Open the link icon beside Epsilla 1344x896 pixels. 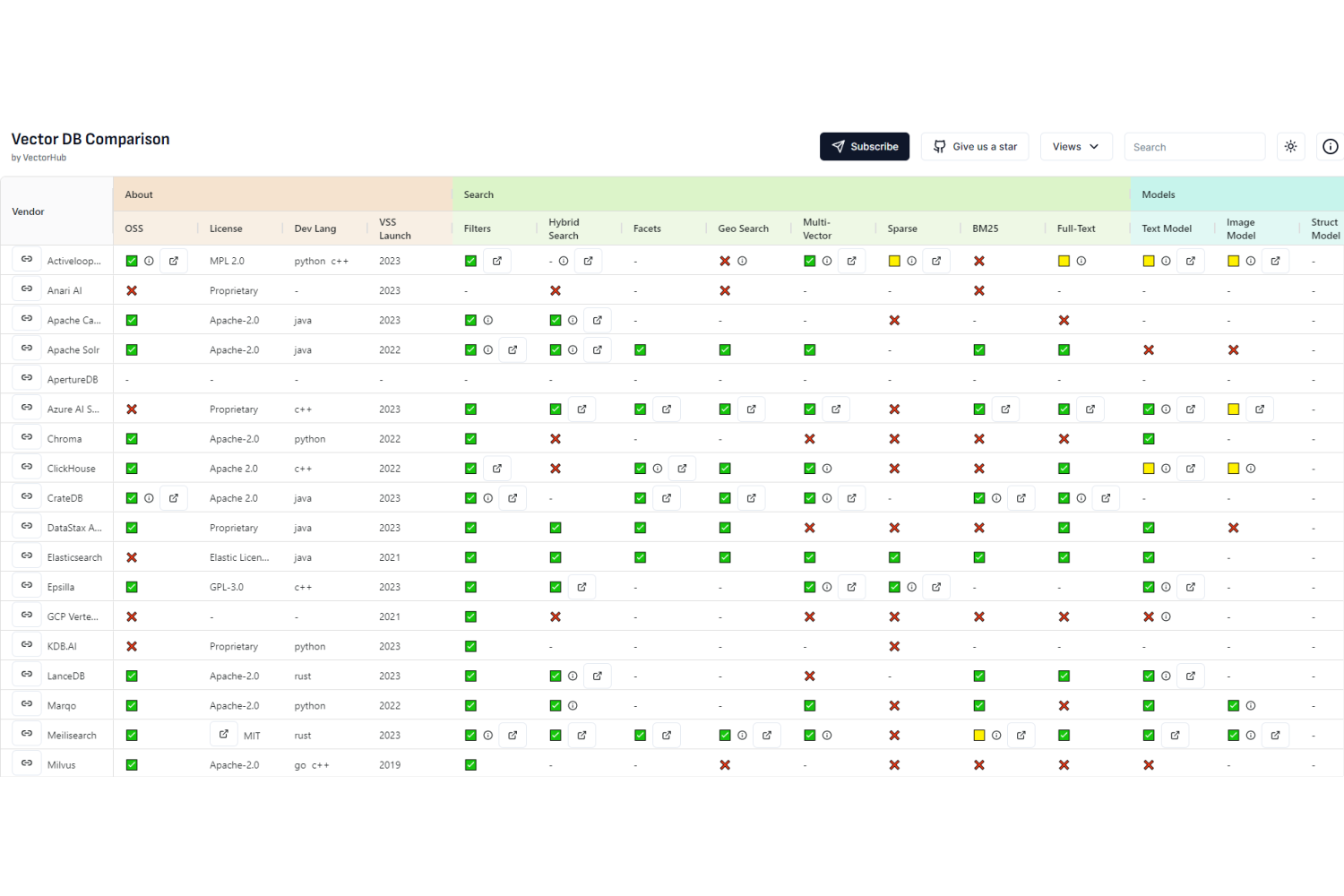tap(27, 585)
